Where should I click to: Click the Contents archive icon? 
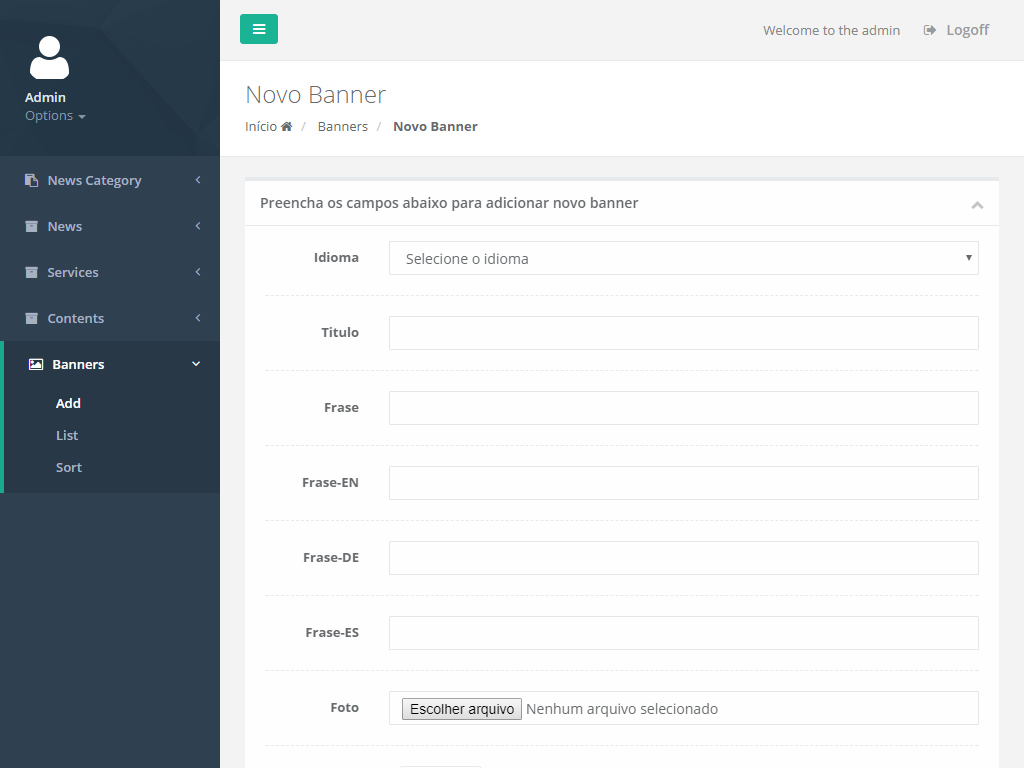coord(31,318)
